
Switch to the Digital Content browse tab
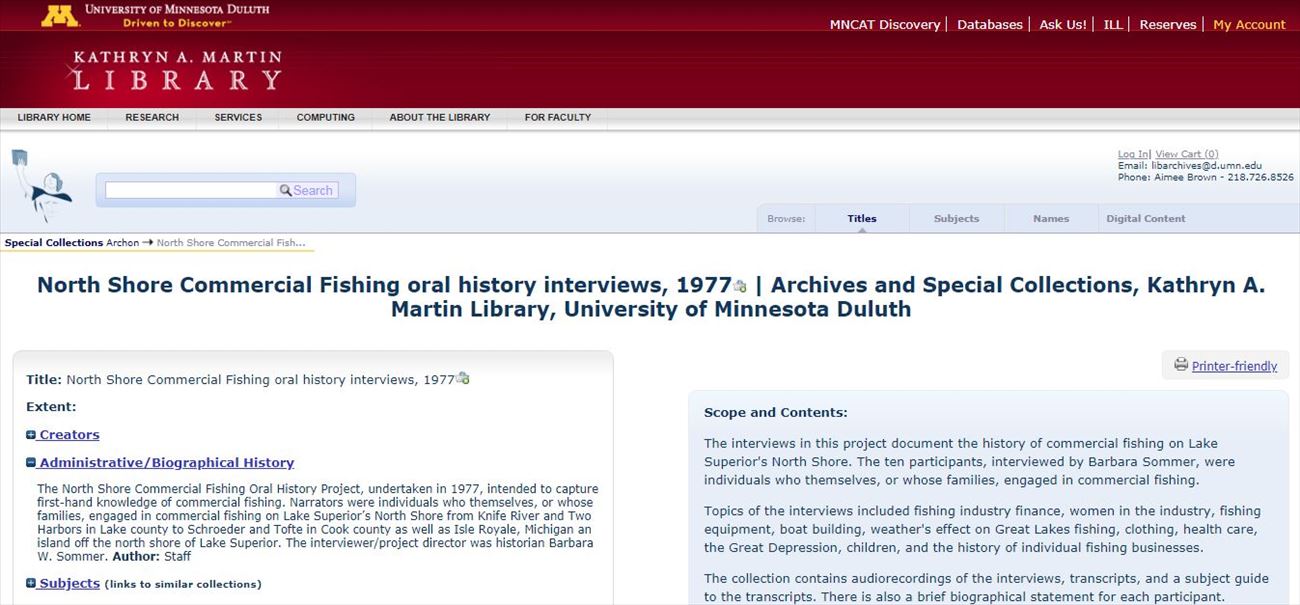tap(1146, 218)
